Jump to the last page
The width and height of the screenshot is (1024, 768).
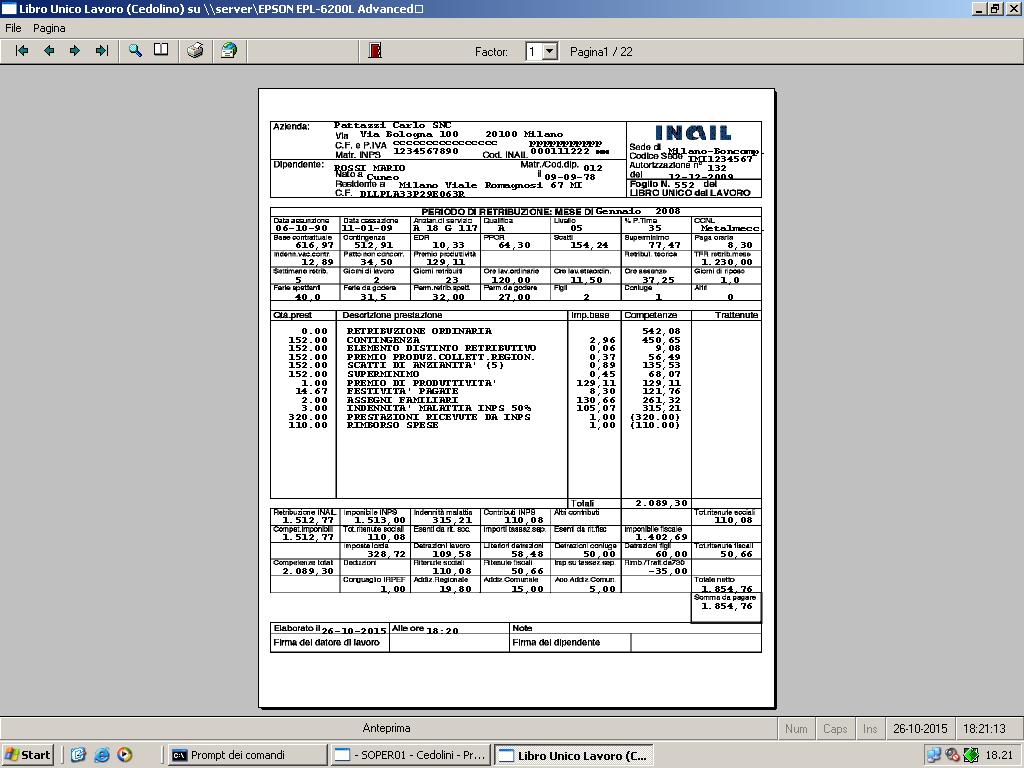pos(101,51)
